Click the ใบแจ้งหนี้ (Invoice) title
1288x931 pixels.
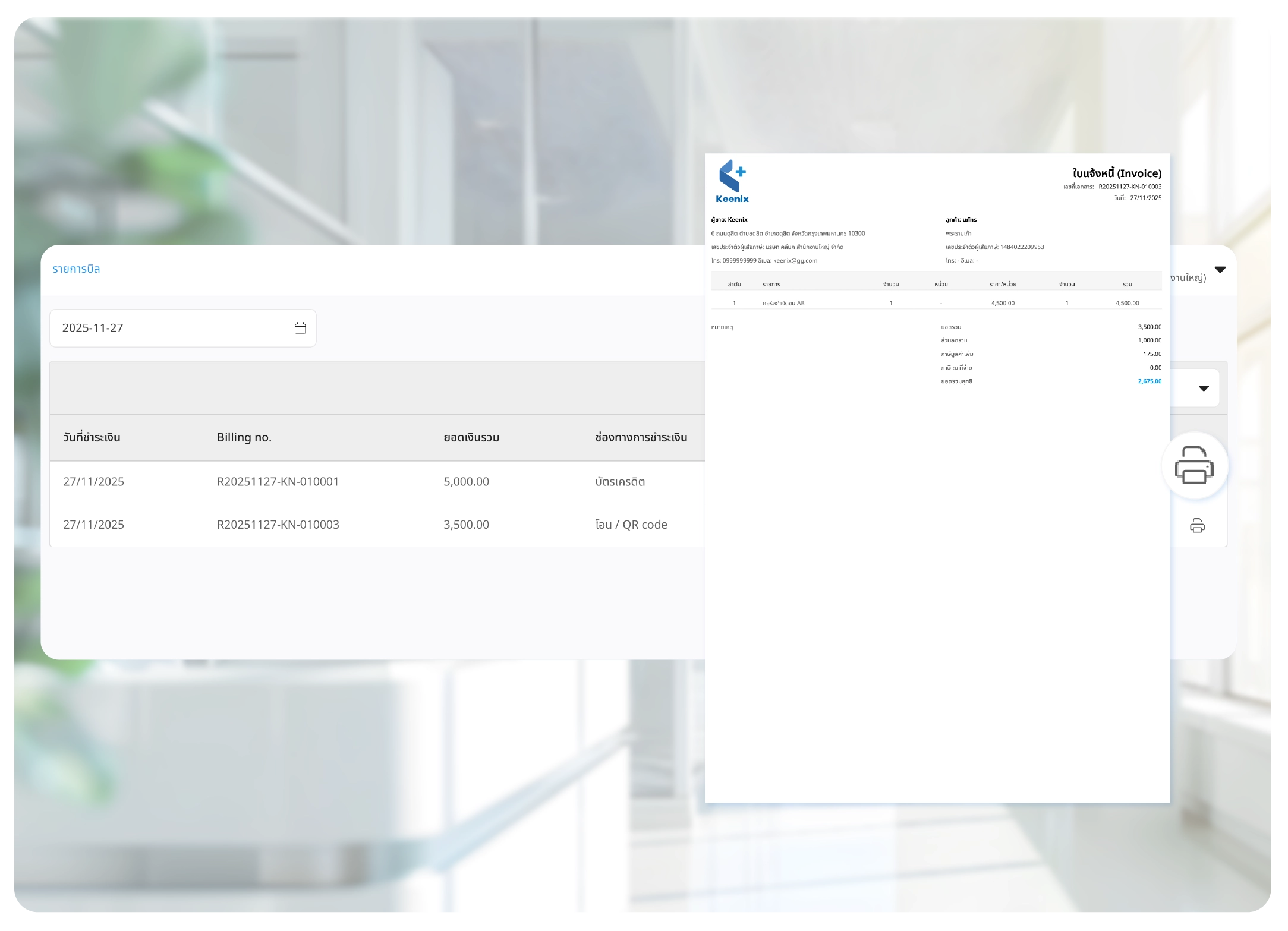pos(1116,173)
